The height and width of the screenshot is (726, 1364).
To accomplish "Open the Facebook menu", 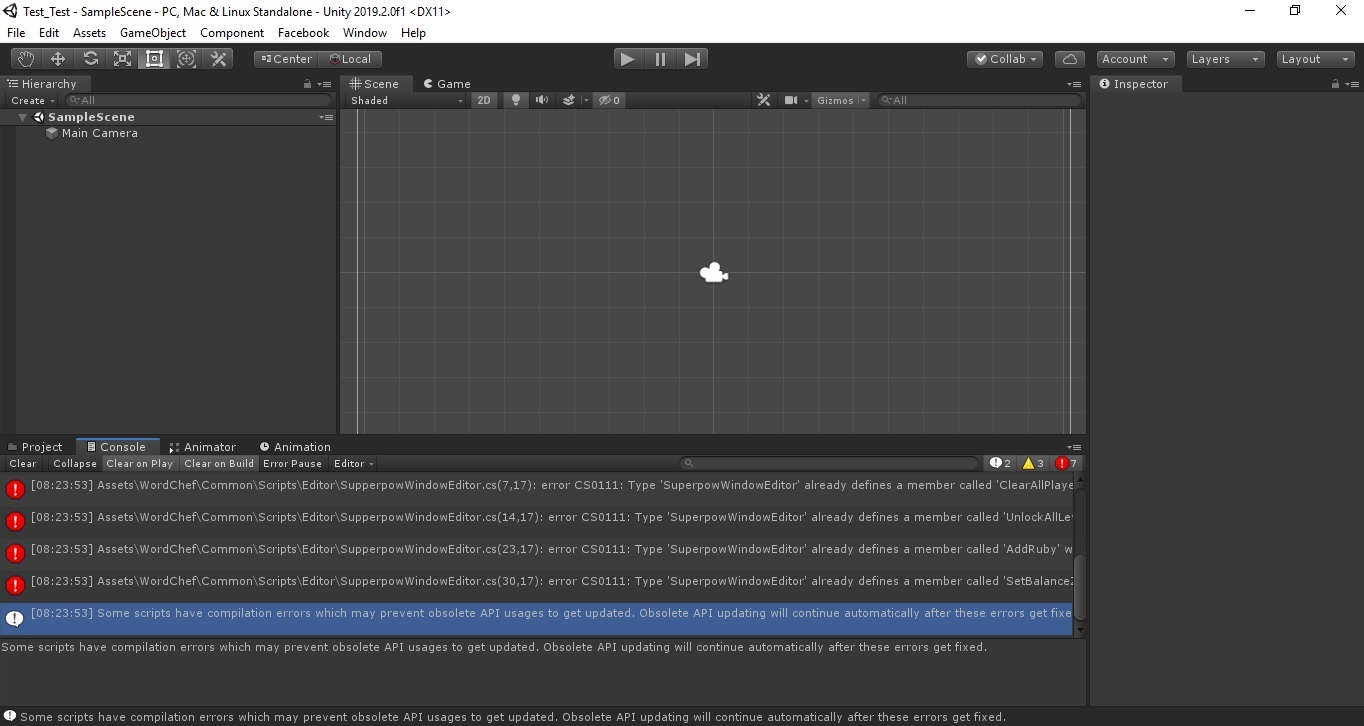I will (303, 32).
